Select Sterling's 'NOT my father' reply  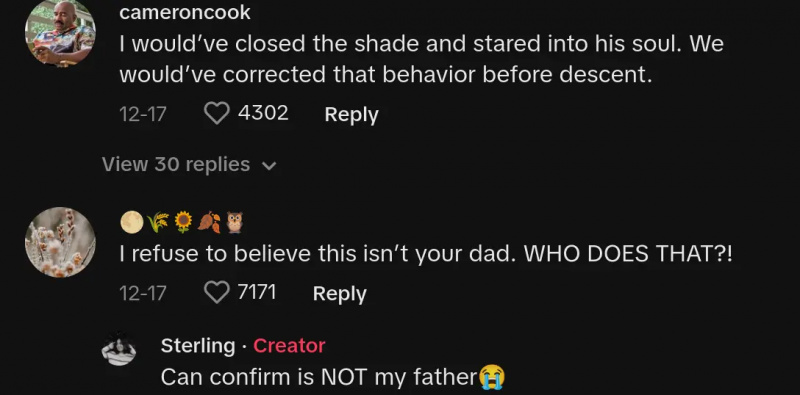click(333, 378)
